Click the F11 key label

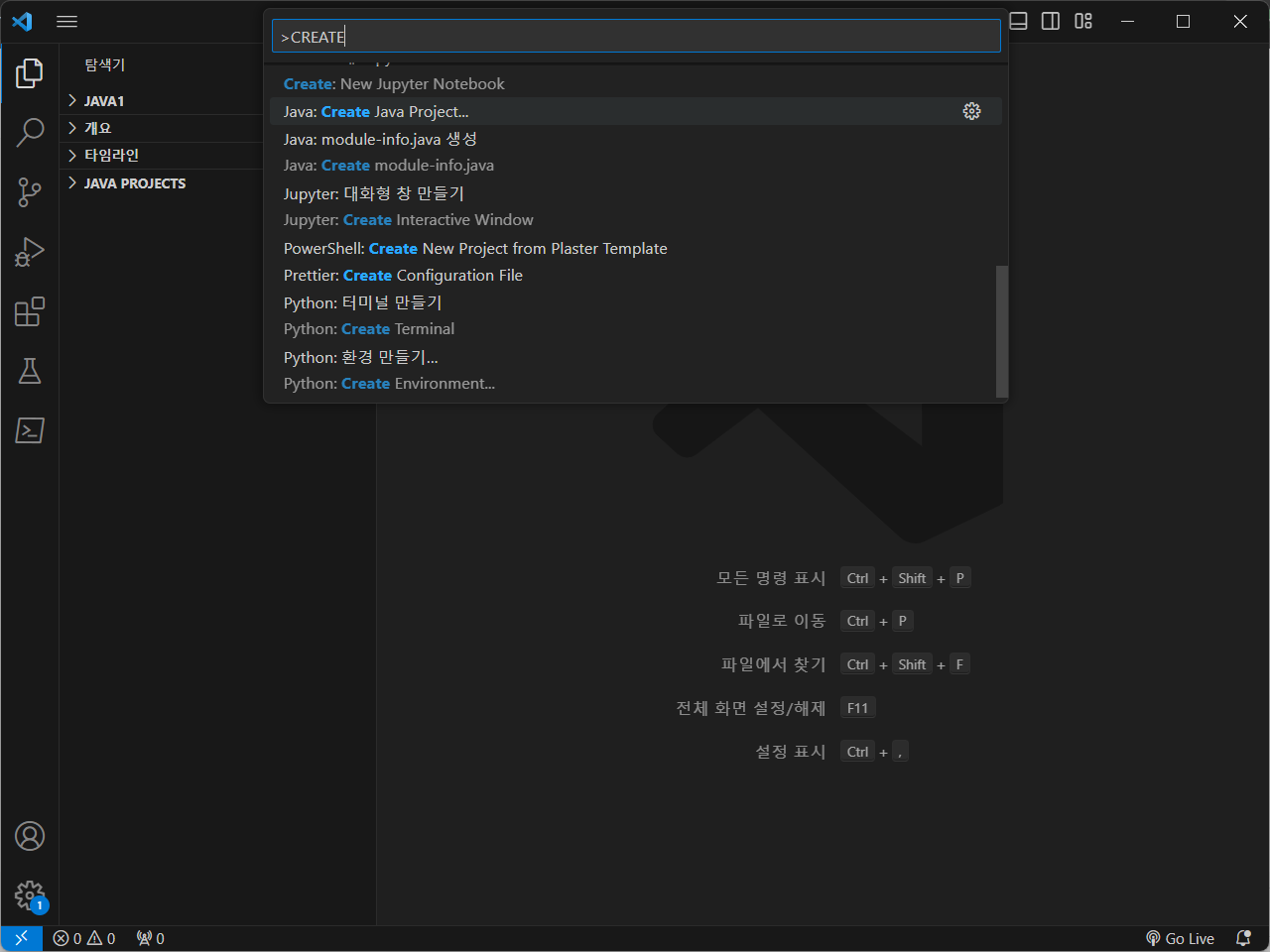coord(858,708)
